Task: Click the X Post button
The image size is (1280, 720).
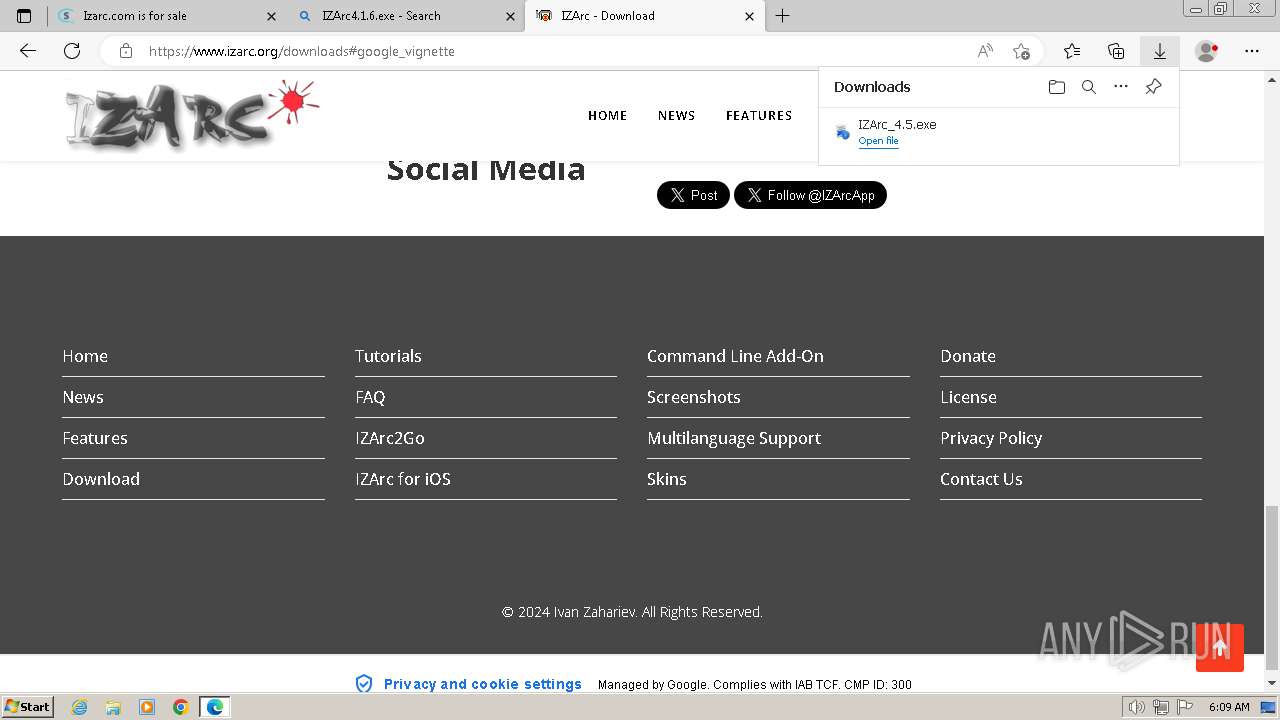Action: click(x=693, y=195)
